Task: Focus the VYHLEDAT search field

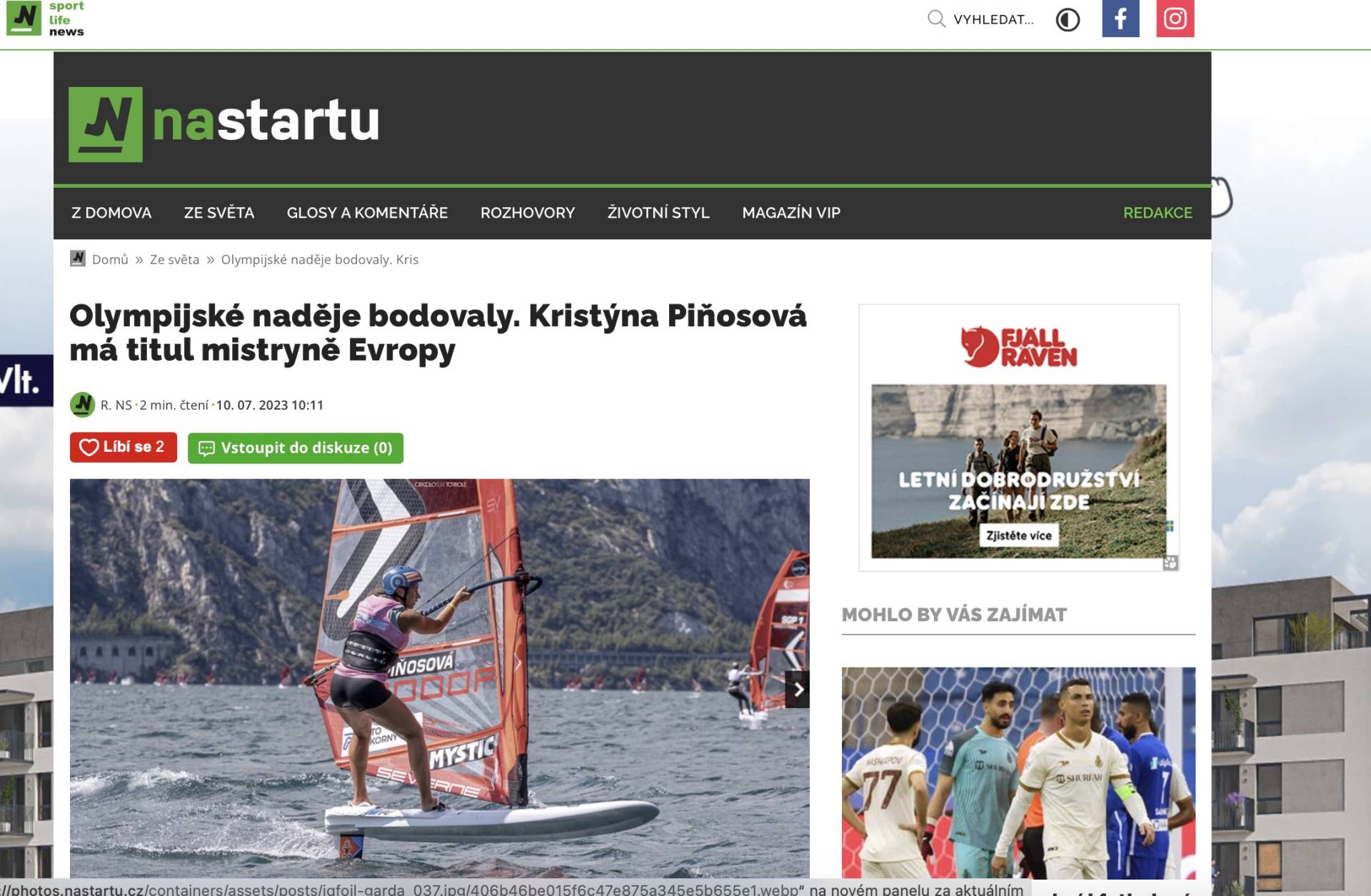Action: (993, 19)
